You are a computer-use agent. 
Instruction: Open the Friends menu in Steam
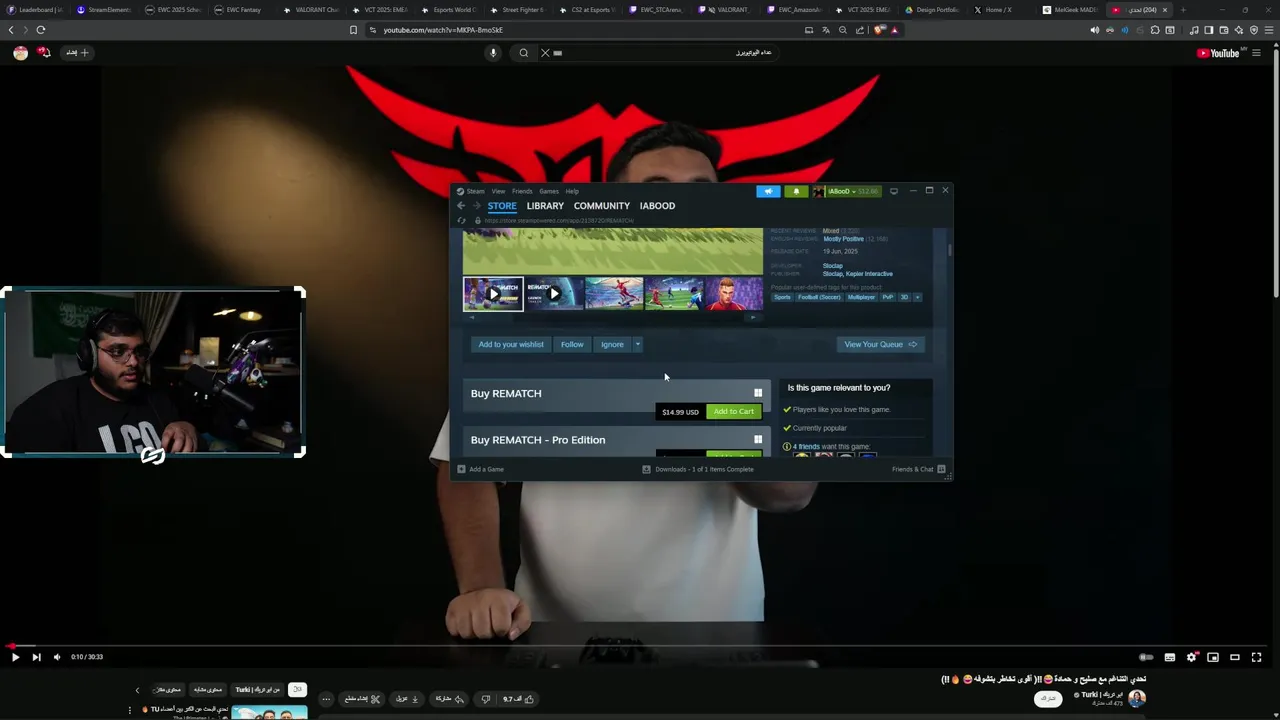click(x=522, y=191)
